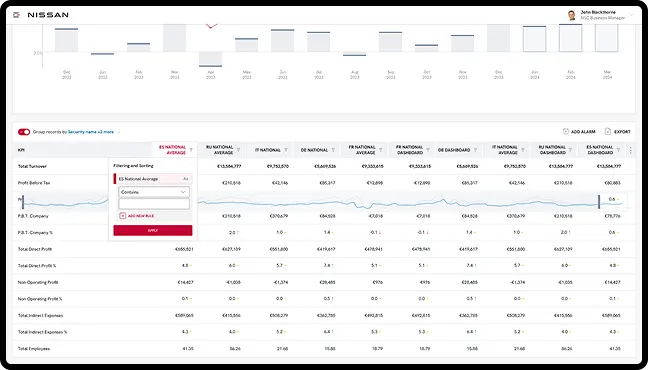Select the May 2023 chart bar
Screen dimensions: 648x370
click(246, 45)
